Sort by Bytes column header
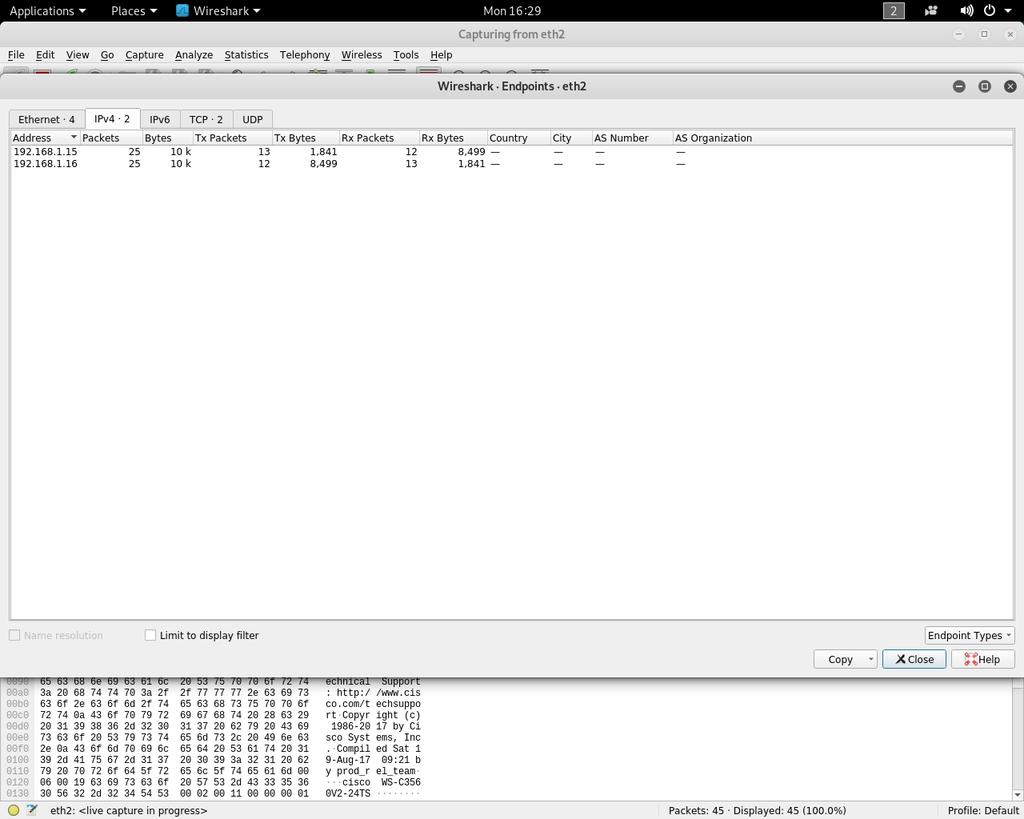The height and width of the screenshot is (819, 1024). (168, 138)
